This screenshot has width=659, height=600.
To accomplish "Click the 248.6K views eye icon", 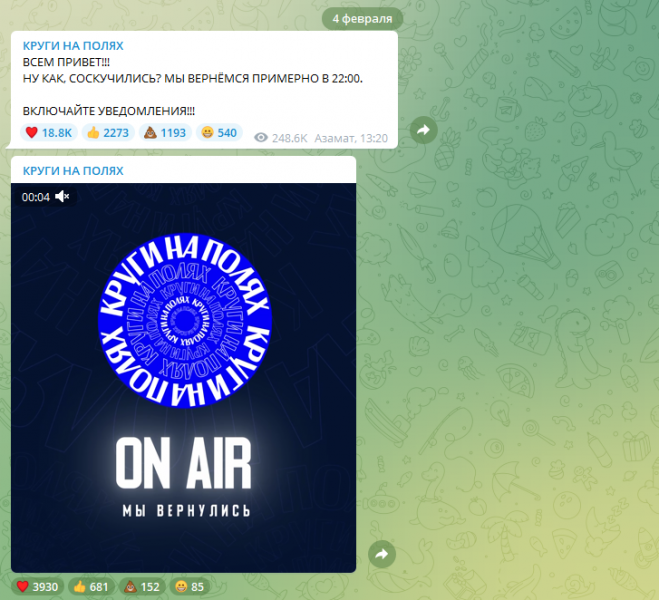I will point(261,138).
